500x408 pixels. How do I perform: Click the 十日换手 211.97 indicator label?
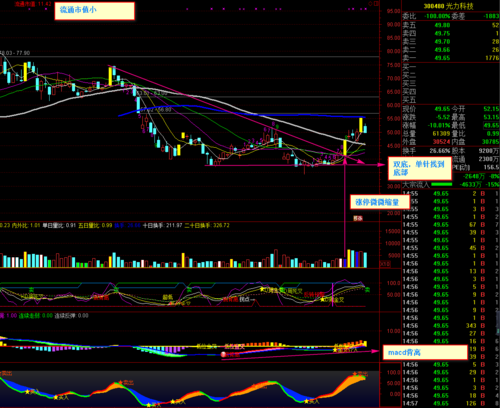[162, 226]
